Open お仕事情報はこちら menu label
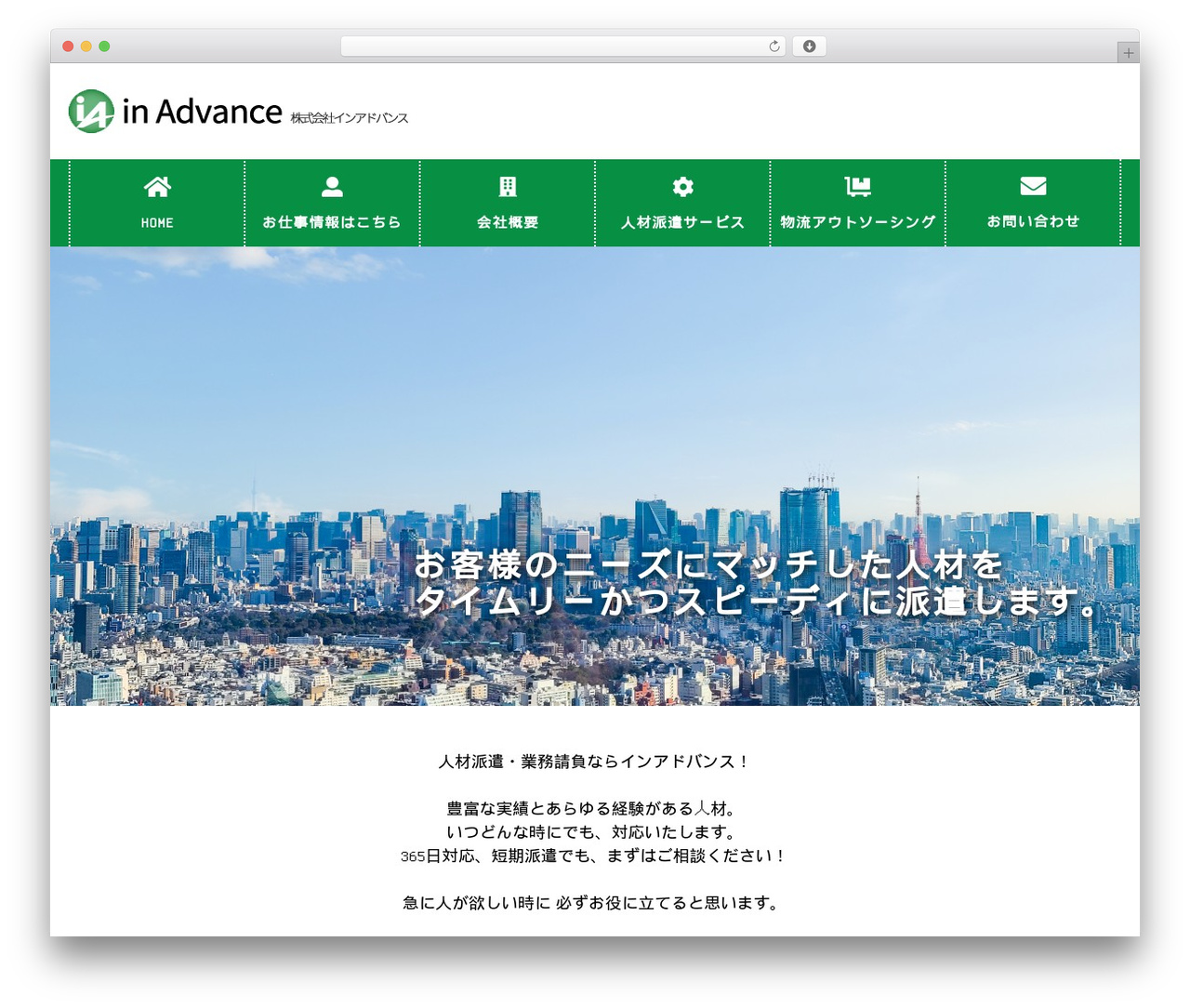Screen dimensions: 1190x1008 (x=332, y=222)
